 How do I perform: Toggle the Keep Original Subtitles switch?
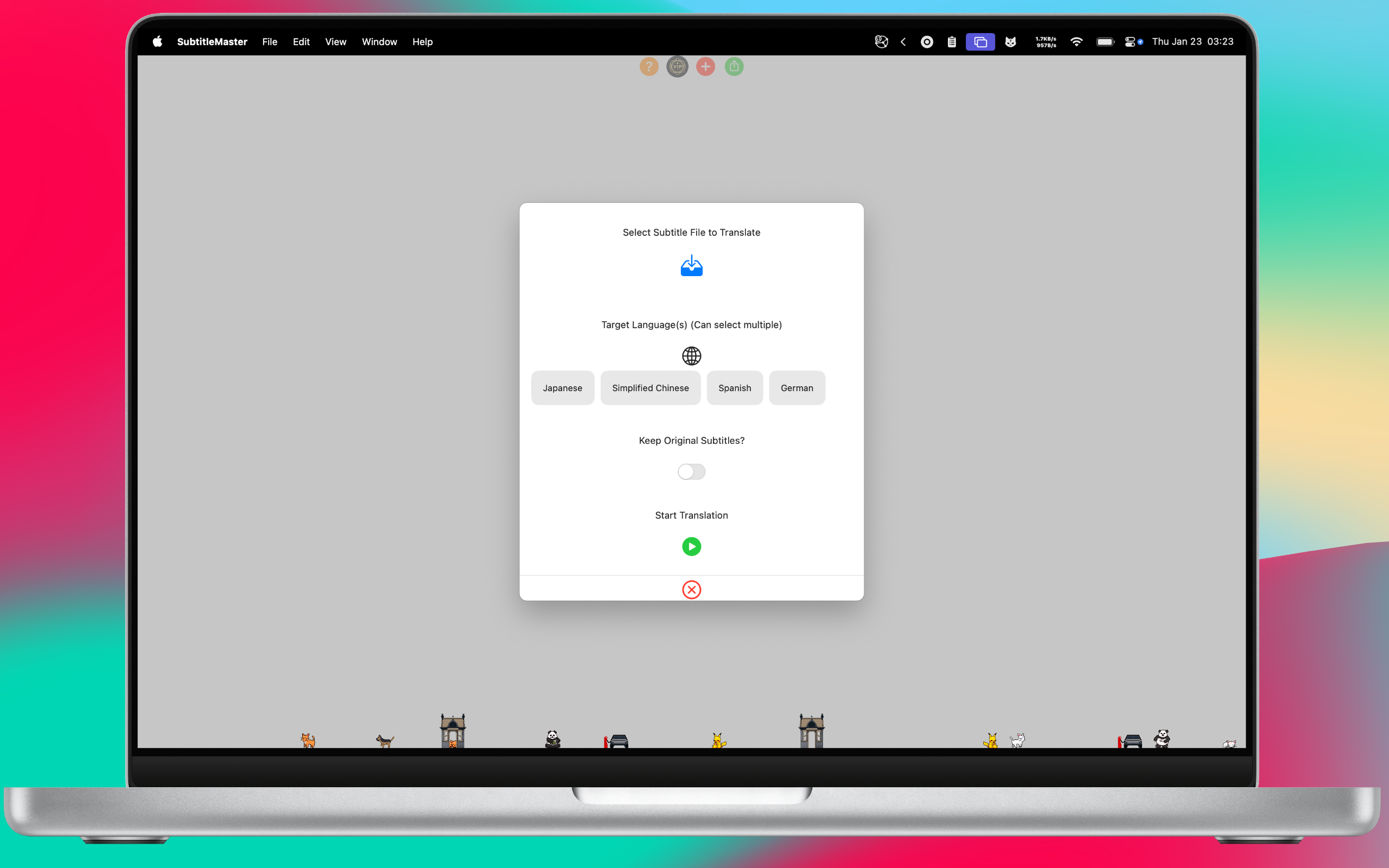691,472
